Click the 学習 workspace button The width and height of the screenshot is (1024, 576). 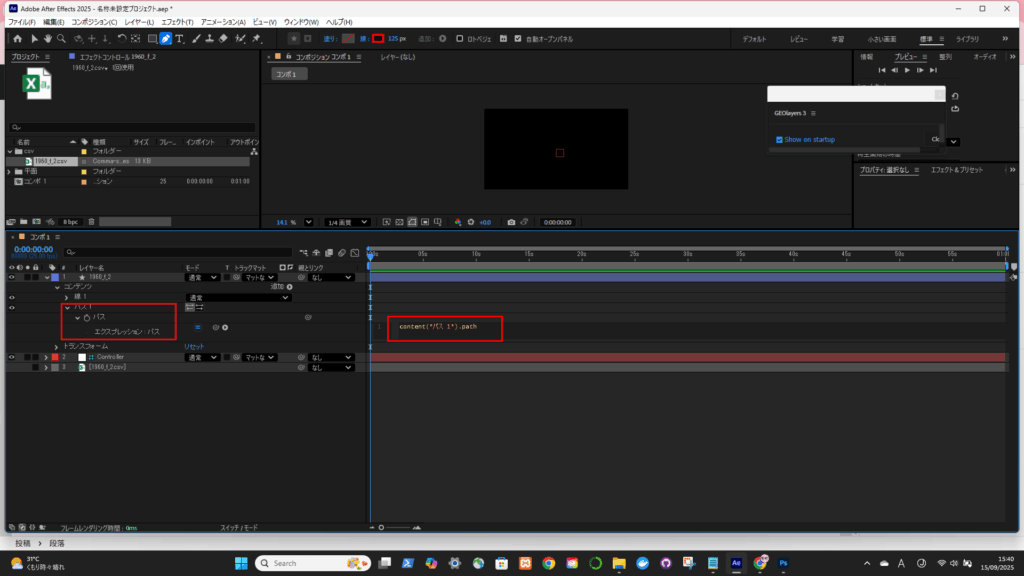(837, 39)
